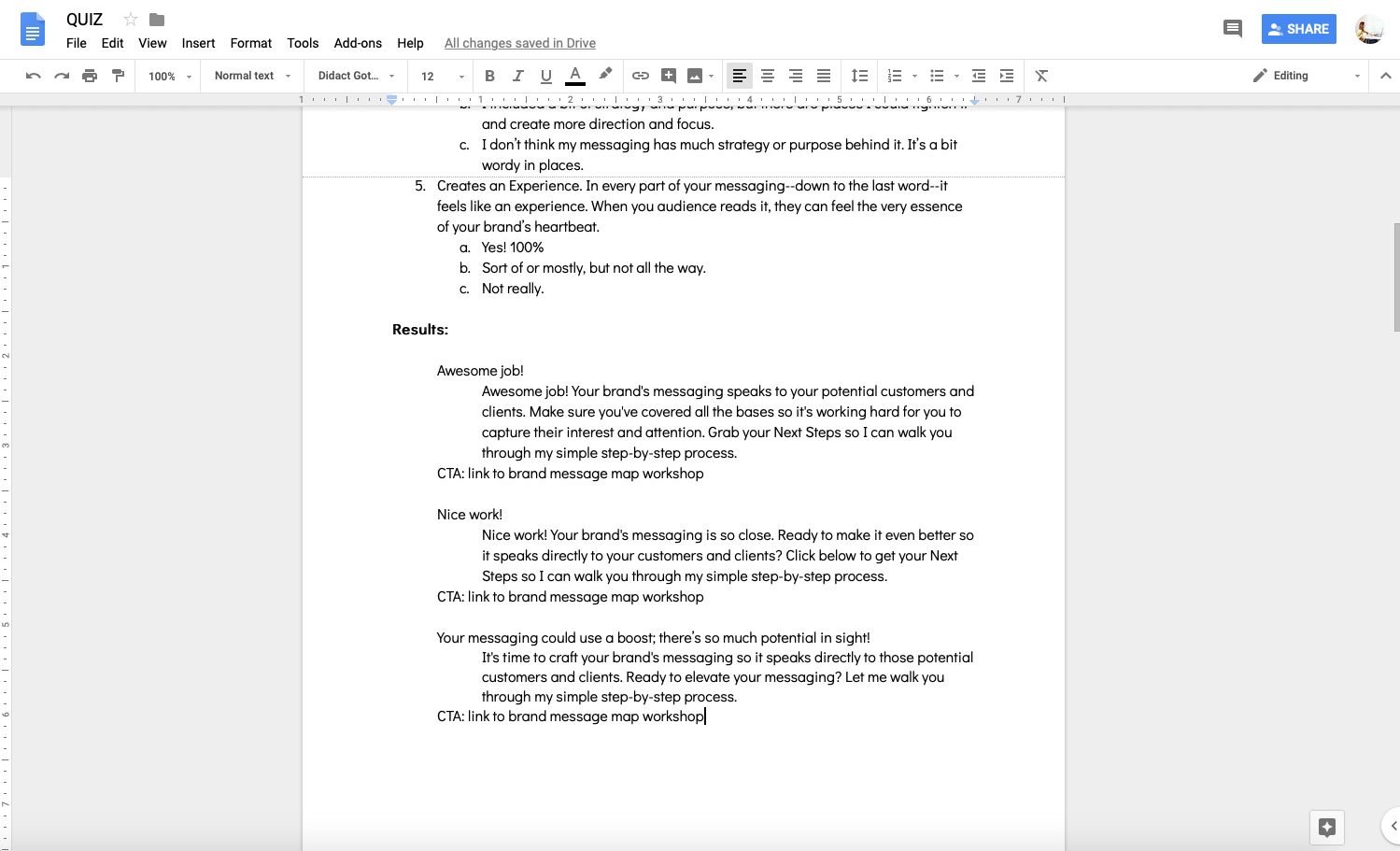Open the View menu
The image size is (1400, 851).
(152, 43)
